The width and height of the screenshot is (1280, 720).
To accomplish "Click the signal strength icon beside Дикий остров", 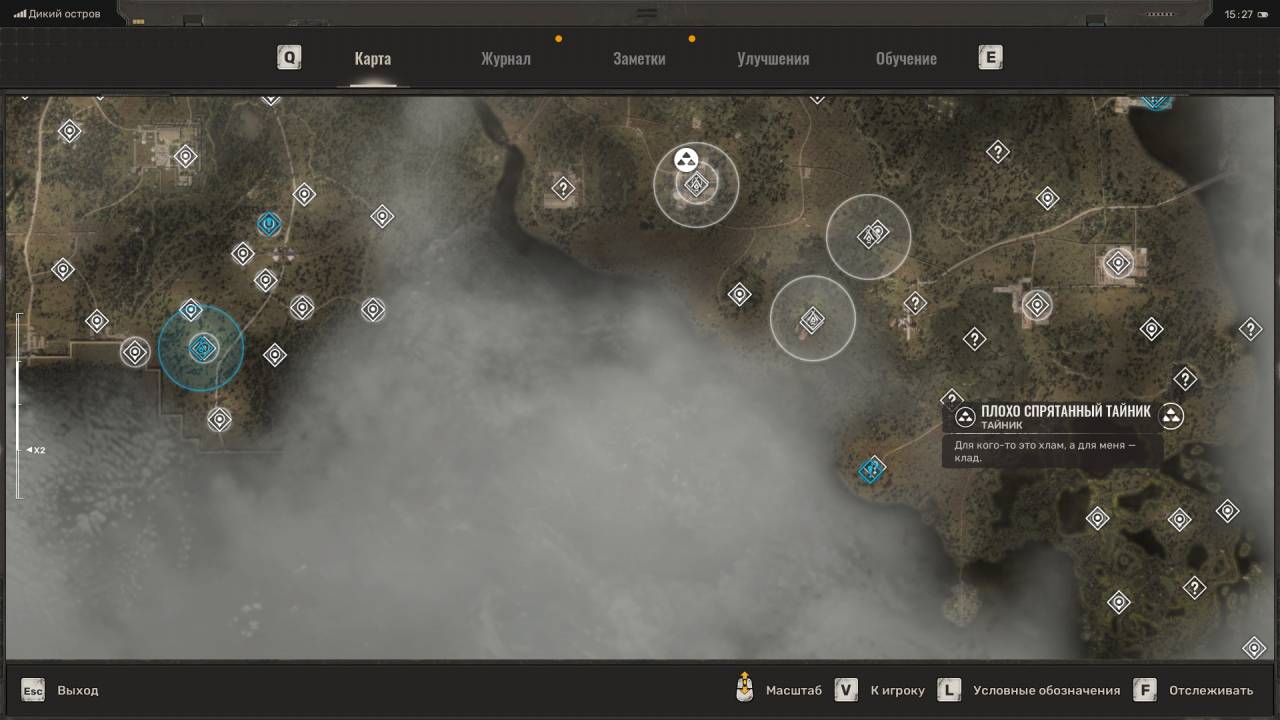I will pyautogui.click(x=19, y=14).
